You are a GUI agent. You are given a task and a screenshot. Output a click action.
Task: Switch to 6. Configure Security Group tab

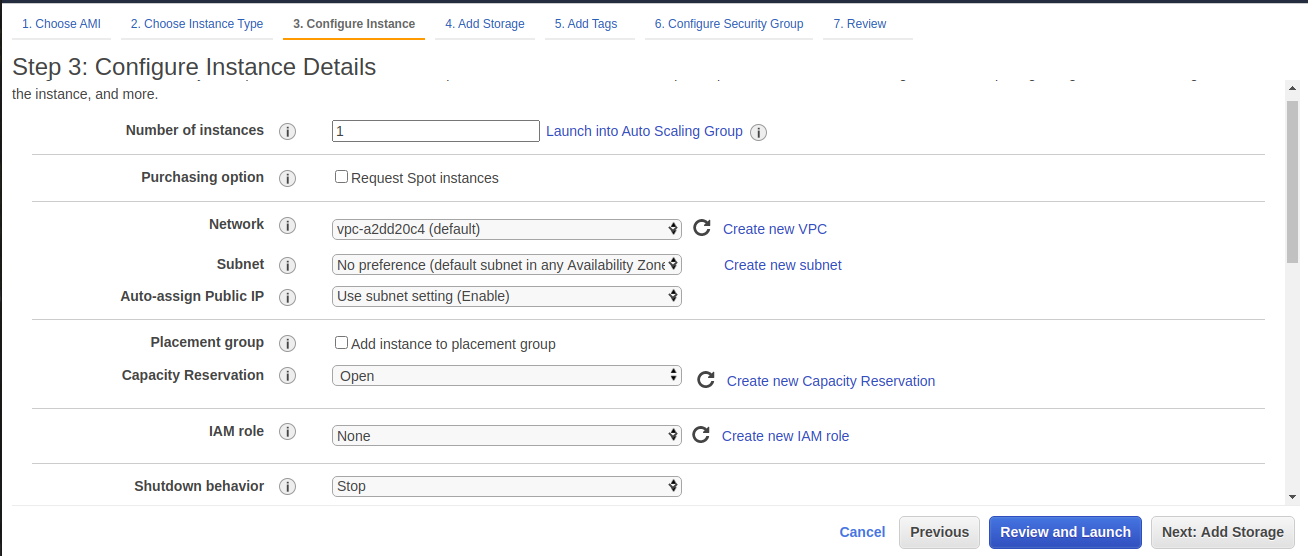(728, 24)
